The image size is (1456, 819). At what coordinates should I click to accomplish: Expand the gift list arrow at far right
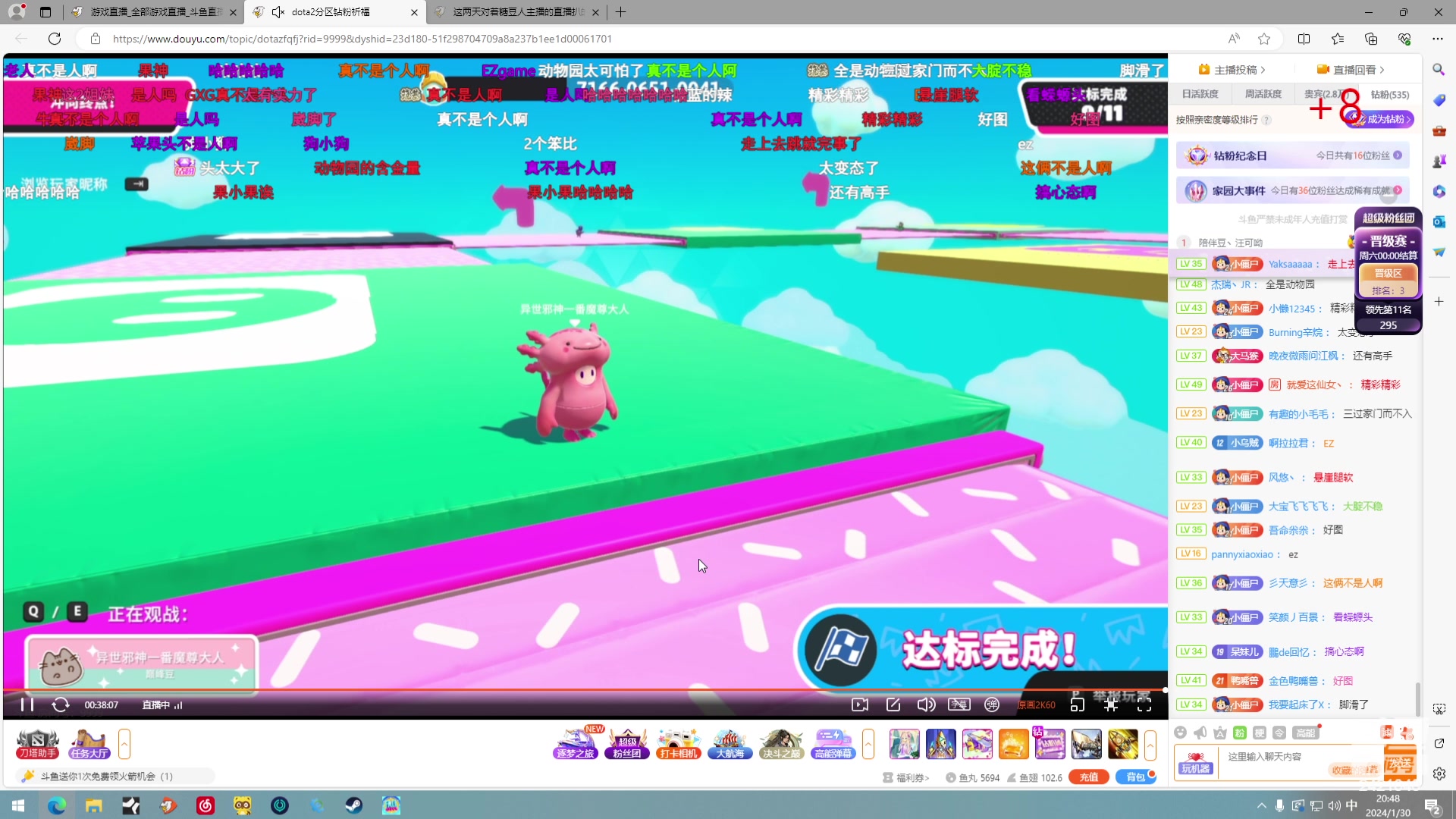(x=1150, y=744)
